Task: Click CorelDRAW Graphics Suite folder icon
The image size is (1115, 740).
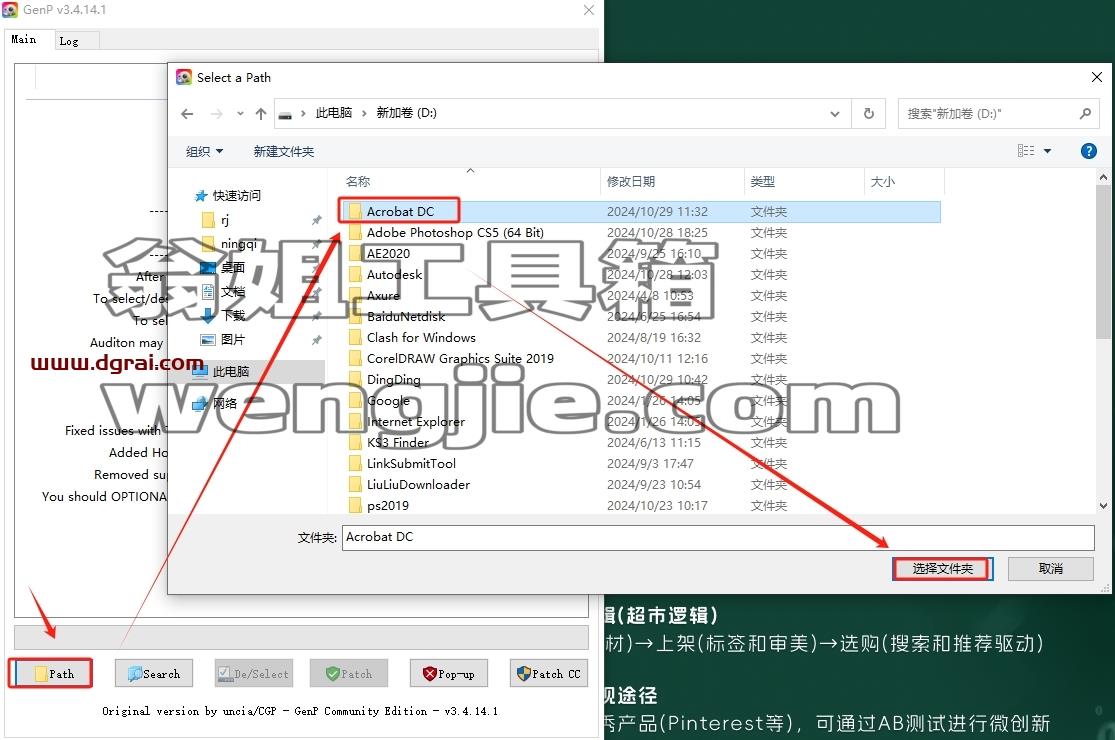Action: pos(355,358)
